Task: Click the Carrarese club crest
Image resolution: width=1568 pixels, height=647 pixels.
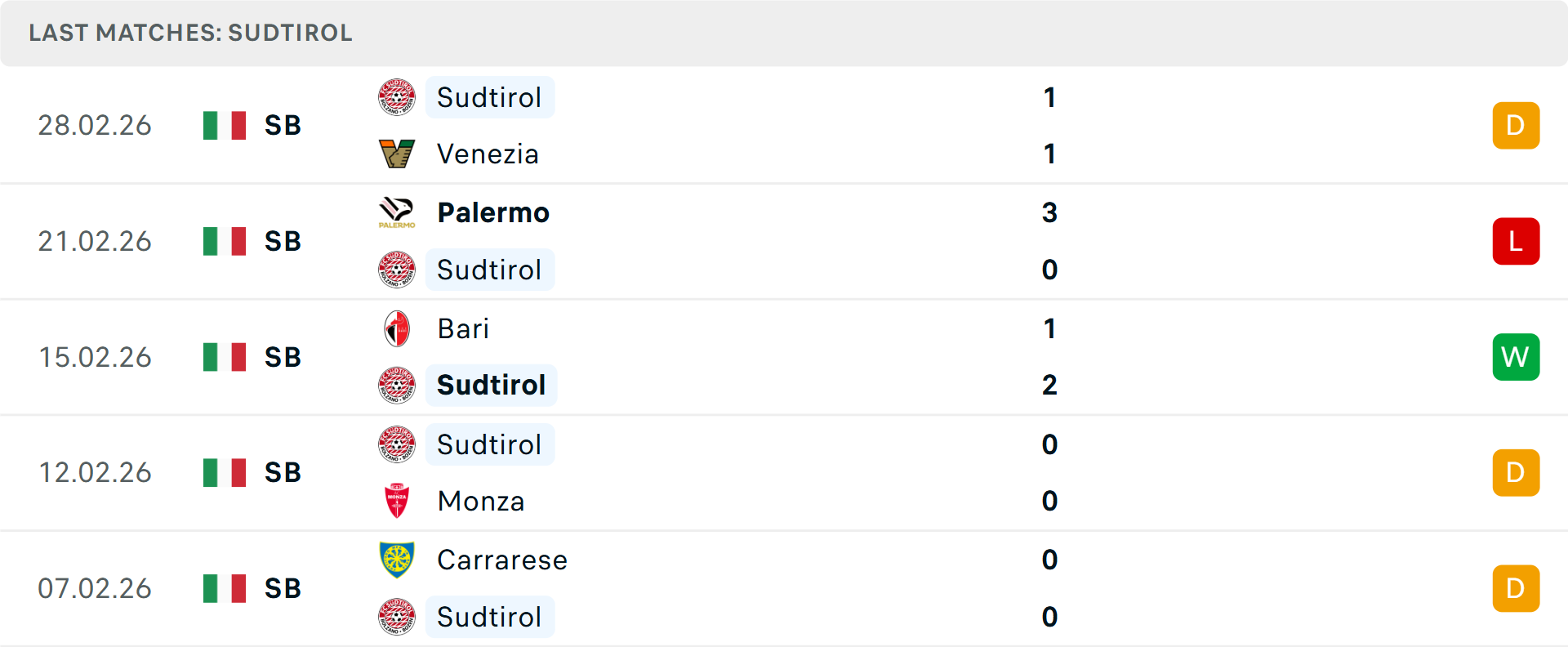Action: pos(397,560)
